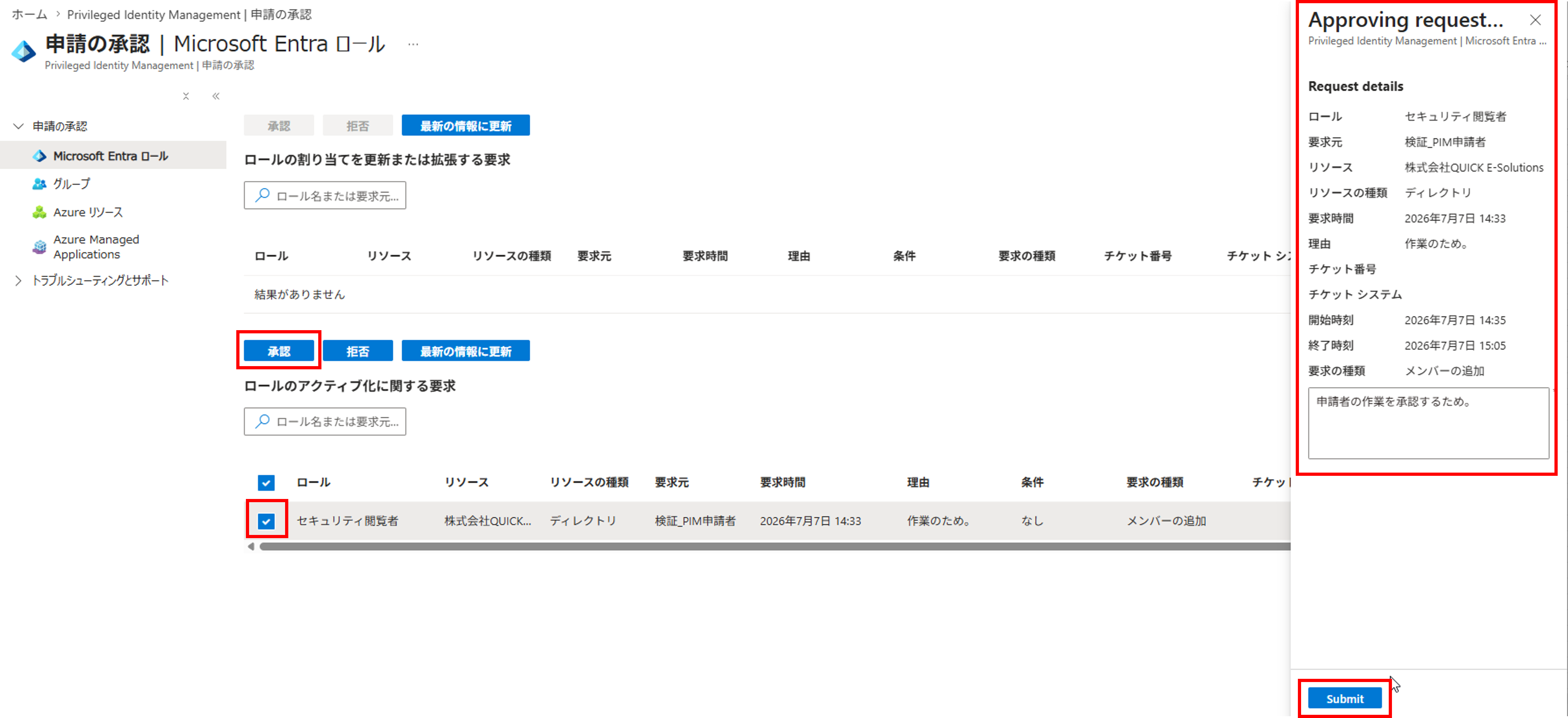This screenshot has height=718, width=1568.
Task: Click the Microsoft Entra ロール diamond icon in sidebar
Action: (40, 156)
